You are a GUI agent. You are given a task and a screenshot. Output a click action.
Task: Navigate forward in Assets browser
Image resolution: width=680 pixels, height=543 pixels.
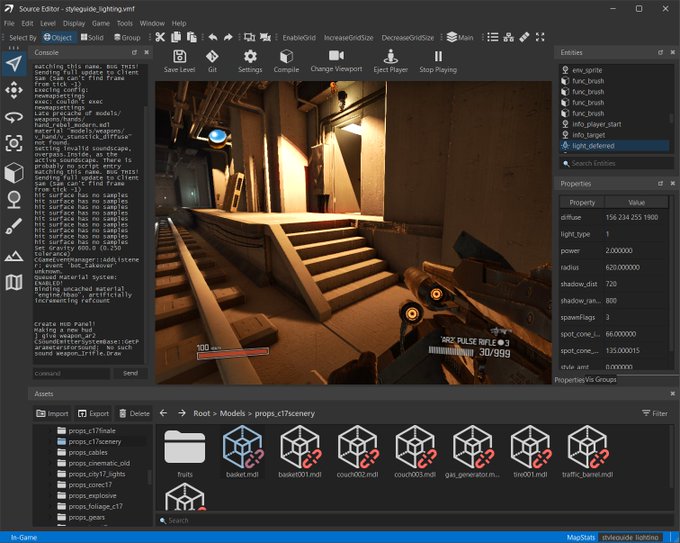(182, 413)
